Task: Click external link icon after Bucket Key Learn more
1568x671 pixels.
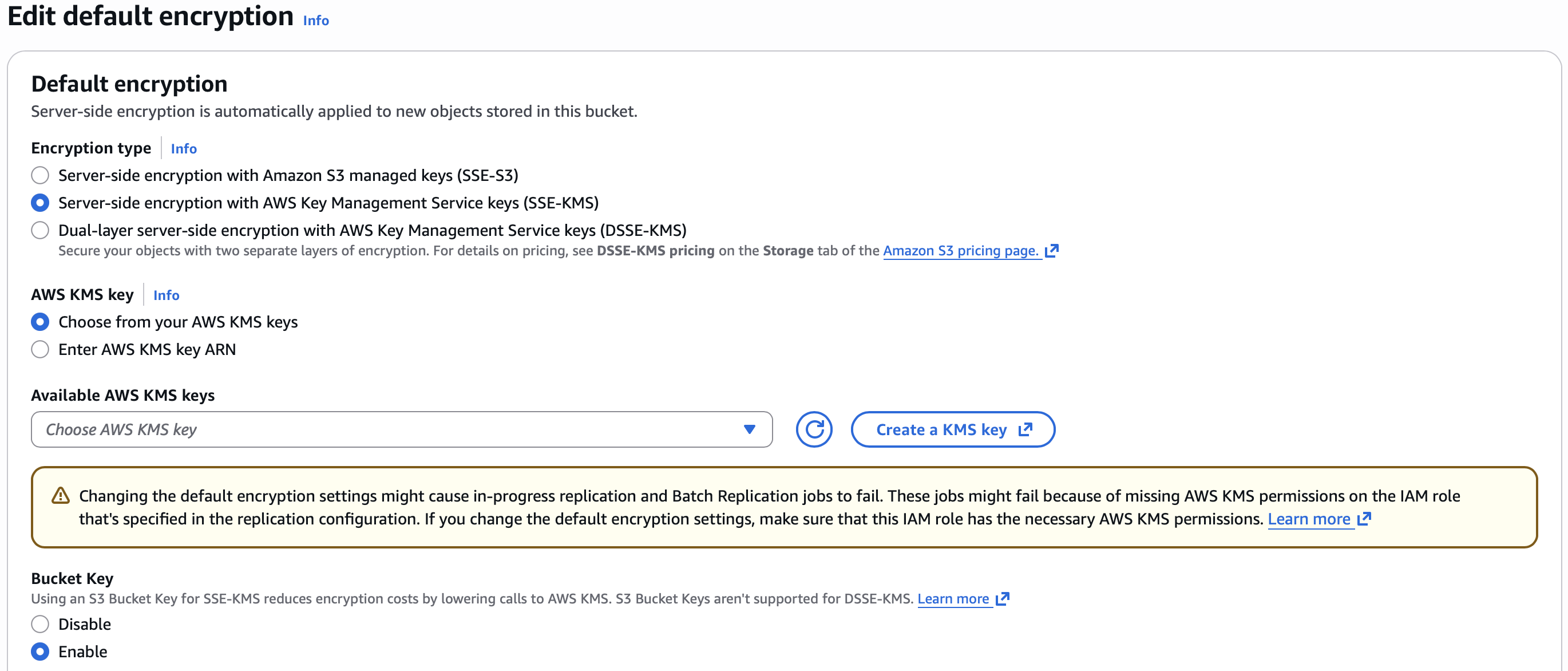Action: (1003, 599)
